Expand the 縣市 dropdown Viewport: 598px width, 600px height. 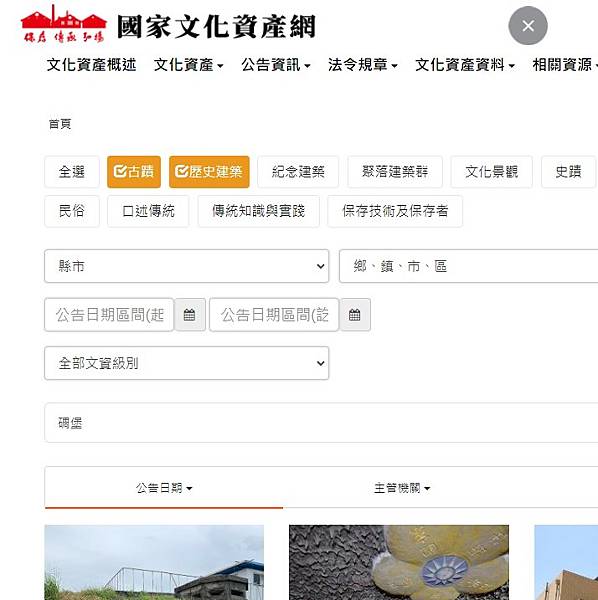[x=187, y=266]
